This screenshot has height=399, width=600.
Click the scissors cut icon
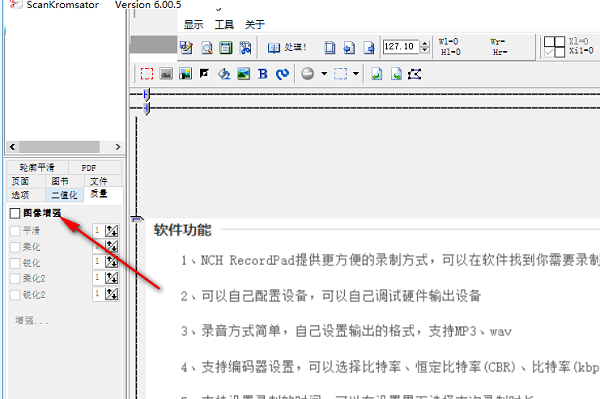245,47
